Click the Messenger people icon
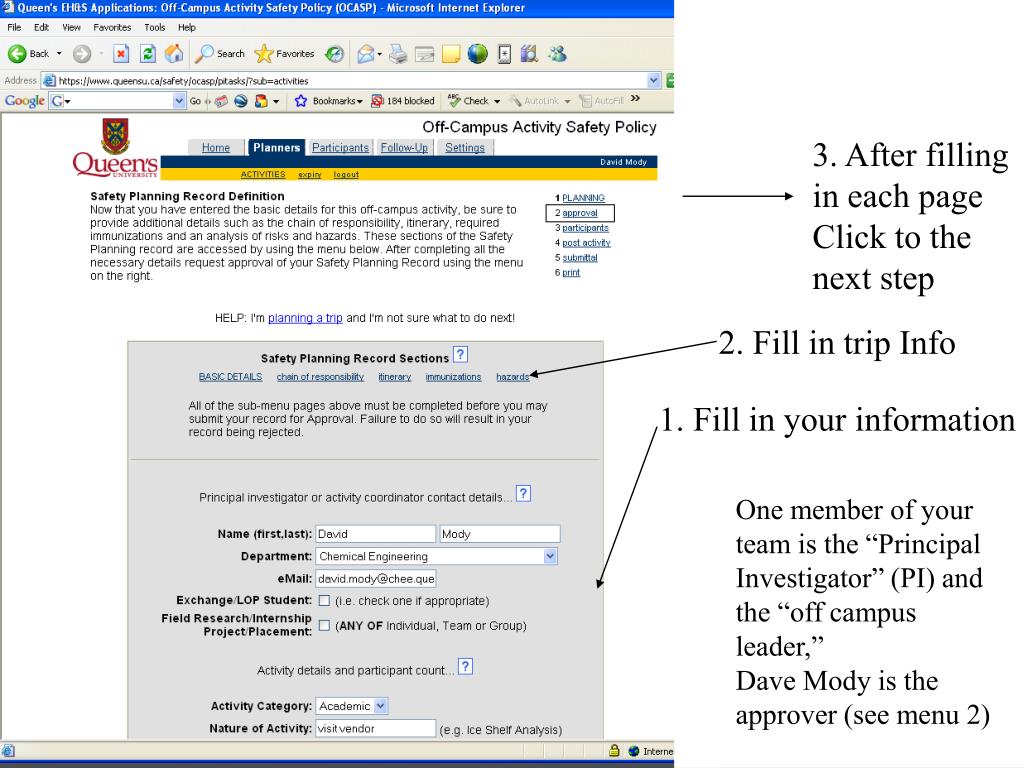 (557, 54)
